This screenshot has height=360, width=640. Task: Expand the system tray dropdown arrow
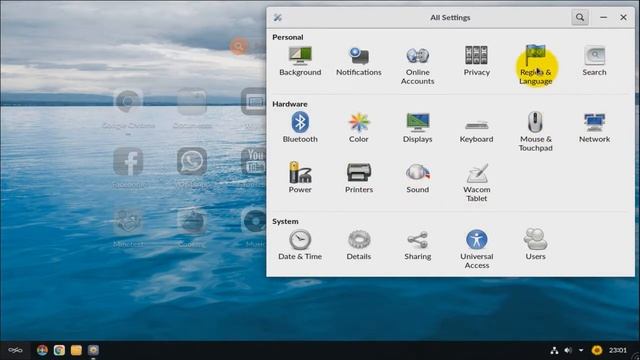[581, 350]
